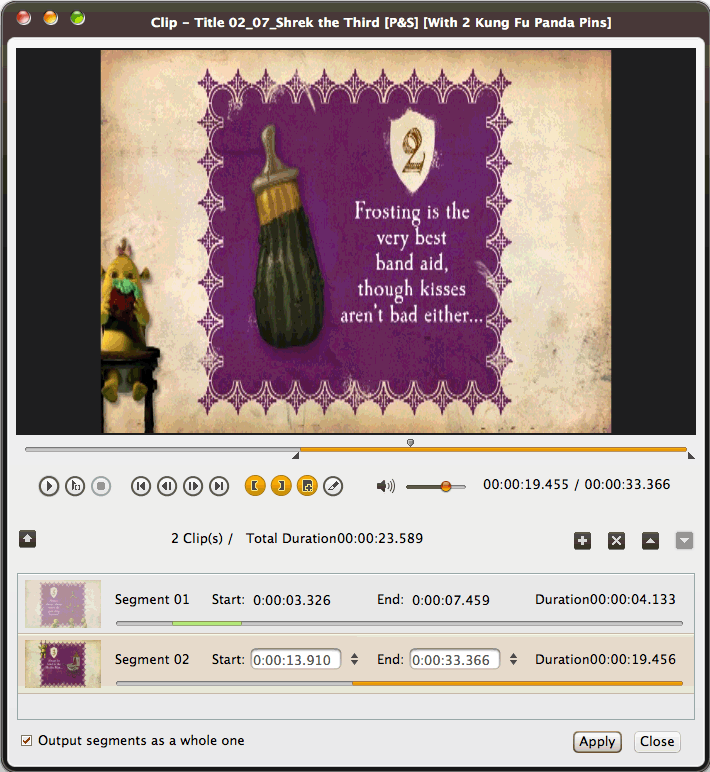Jump to the segment end

pos(219,486)
